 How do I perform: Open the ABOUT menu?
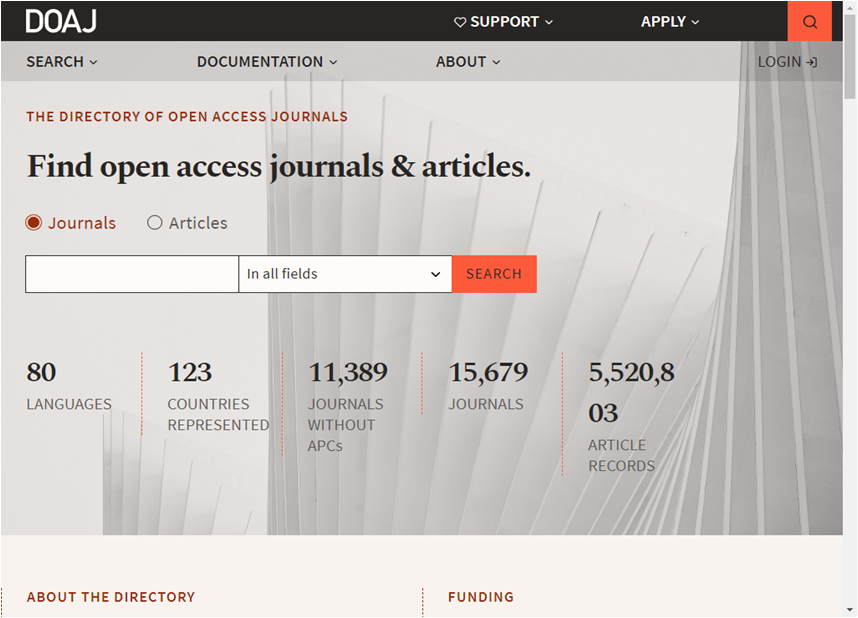(x=468, y=62)
